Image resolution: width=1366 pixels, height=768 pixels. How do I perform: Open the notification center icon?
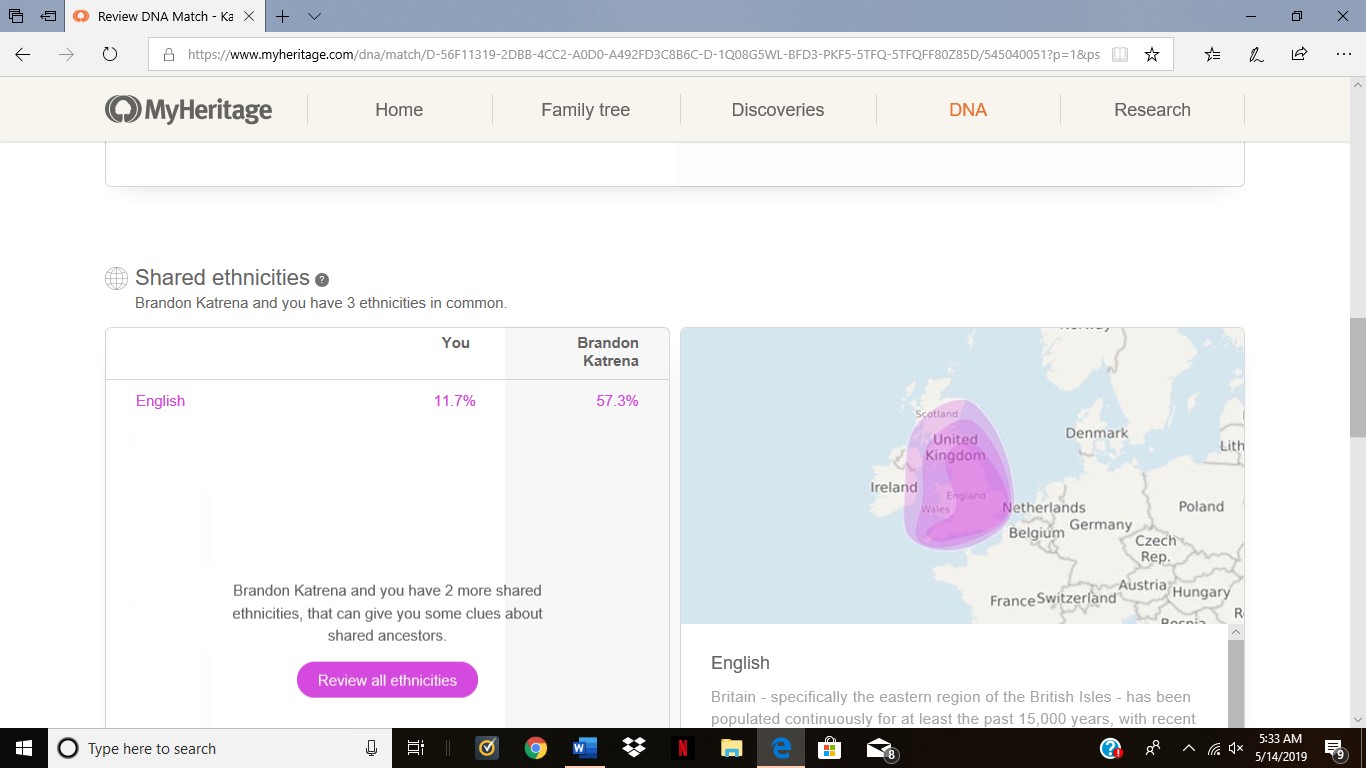(1335, 749)
